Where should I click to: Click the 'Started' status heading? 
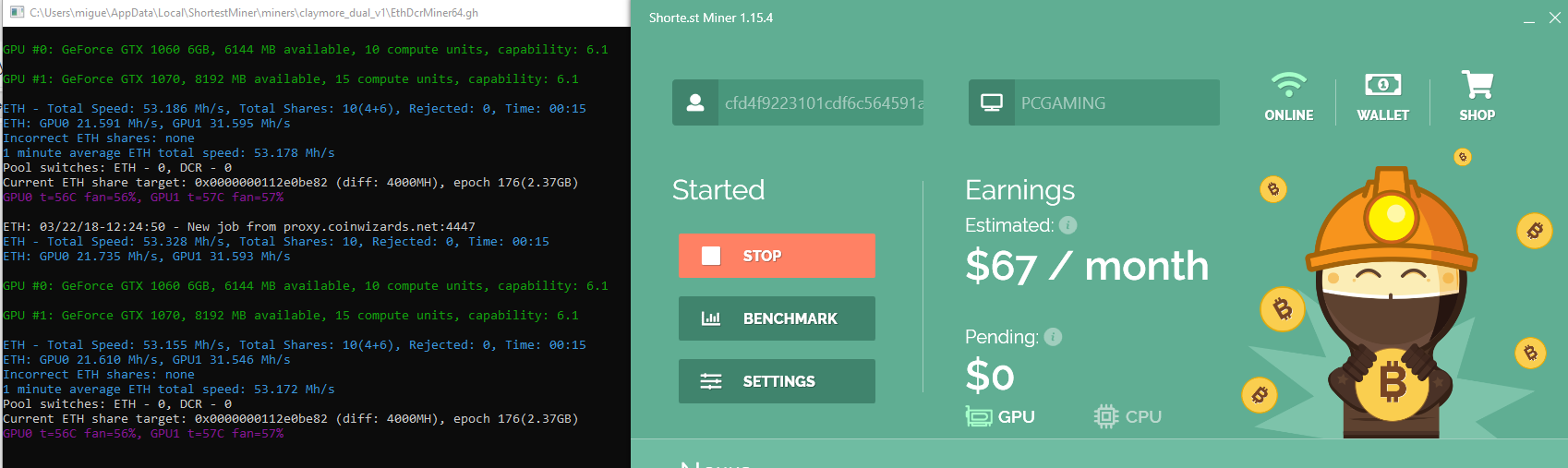[718, 189]
